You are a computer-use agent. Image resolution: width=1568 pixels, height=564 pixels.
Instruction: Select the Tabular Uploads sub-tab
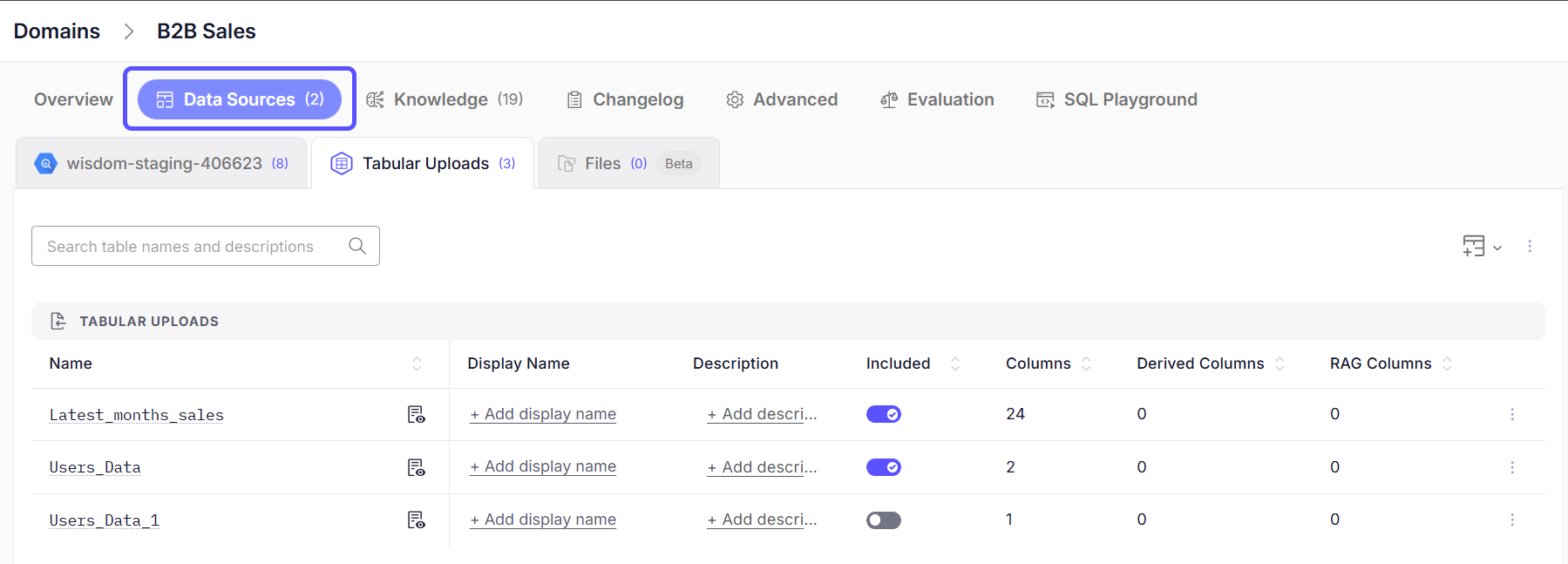[423, 163]
